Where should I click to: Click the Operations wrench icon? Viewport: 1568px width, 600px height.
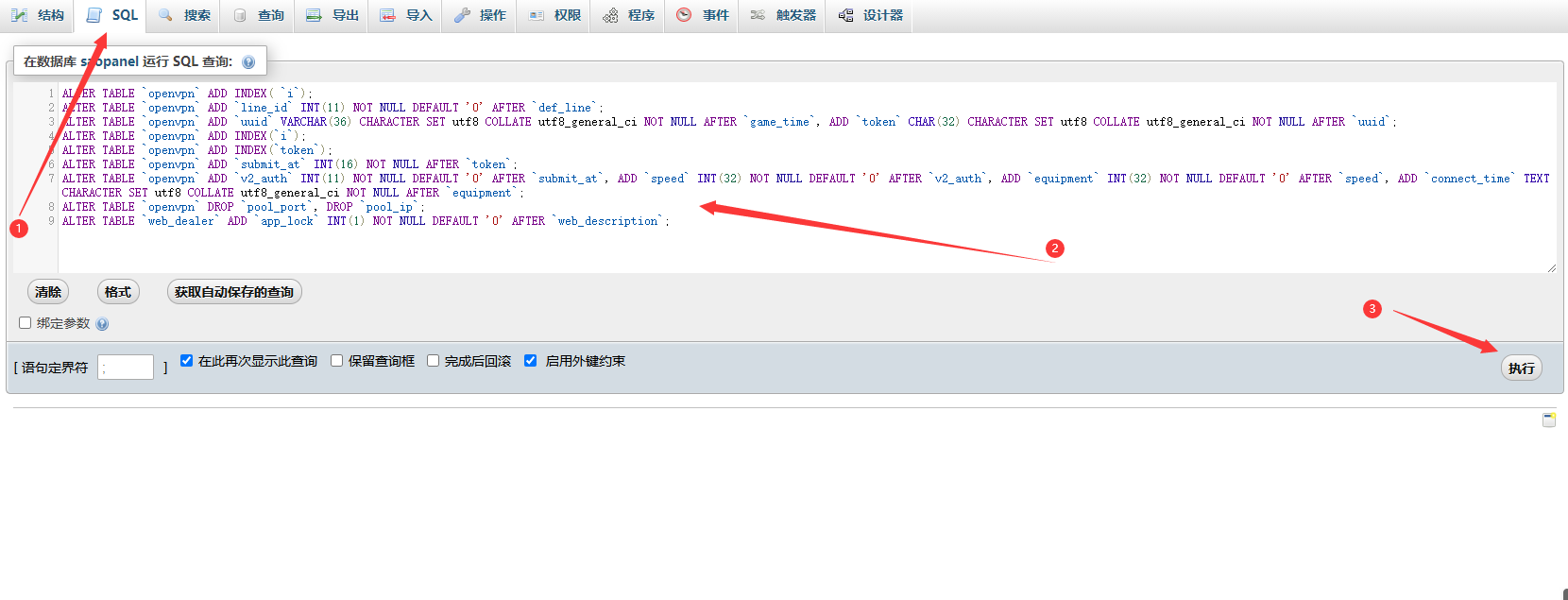pyautogui.click(x=462, y=15)
